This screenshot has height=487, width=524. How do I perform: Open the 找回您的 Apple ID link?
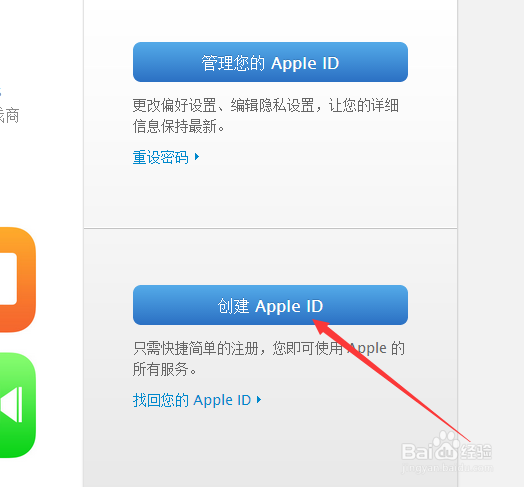[192, 400]
